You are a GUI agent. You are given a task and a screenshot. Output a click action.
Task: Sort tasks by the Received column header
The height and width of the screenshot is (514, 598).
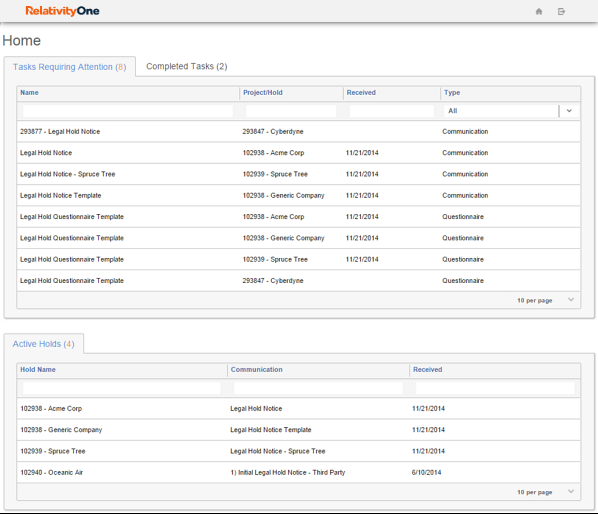point(361,93)
